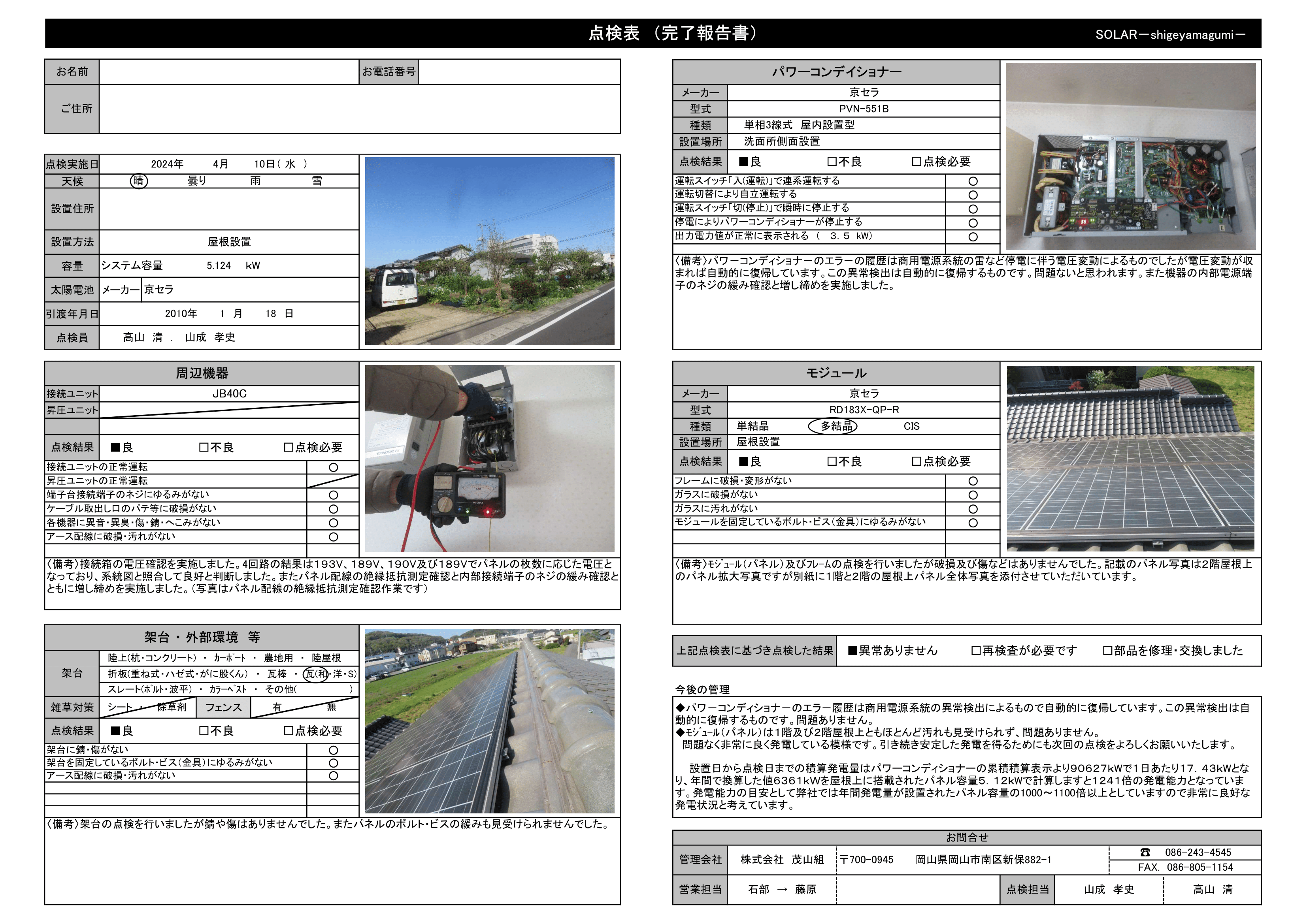Check the 再検査が必要です box
Image resolution: width=1307 pixels, height=924 pixels.
976,650
